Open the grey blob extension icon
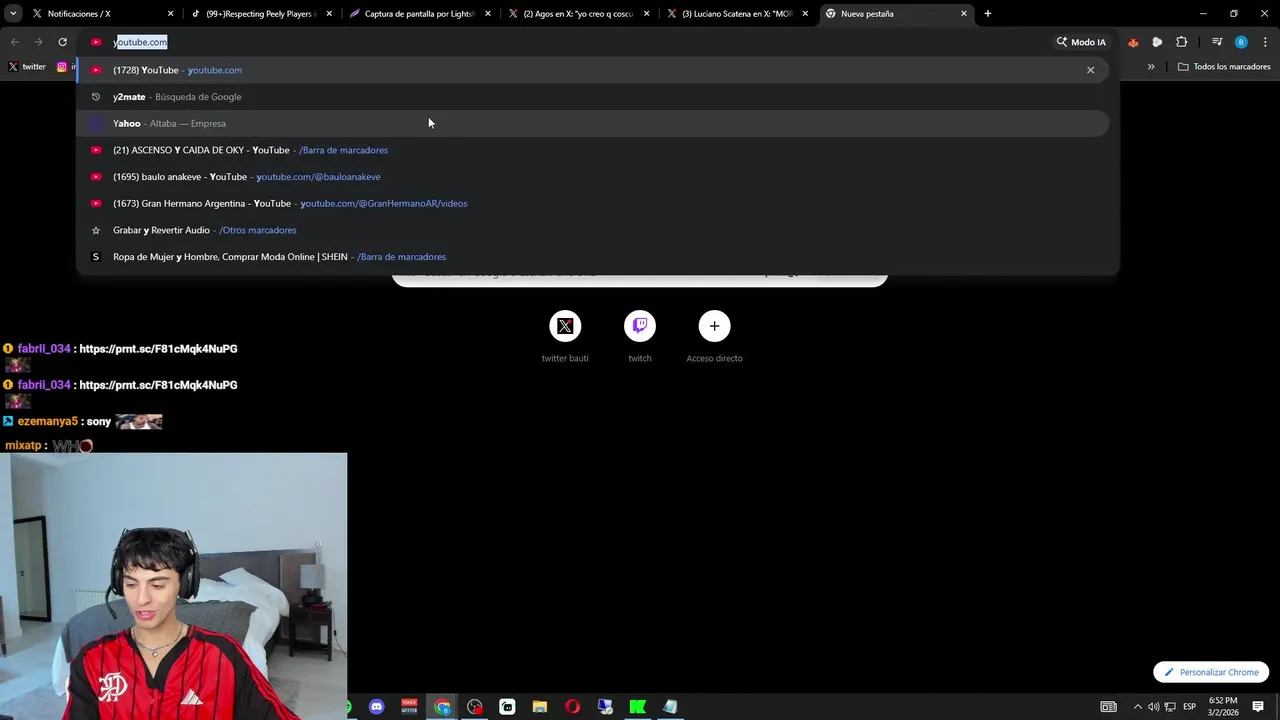The image size is (1280, 720). 1157,42
